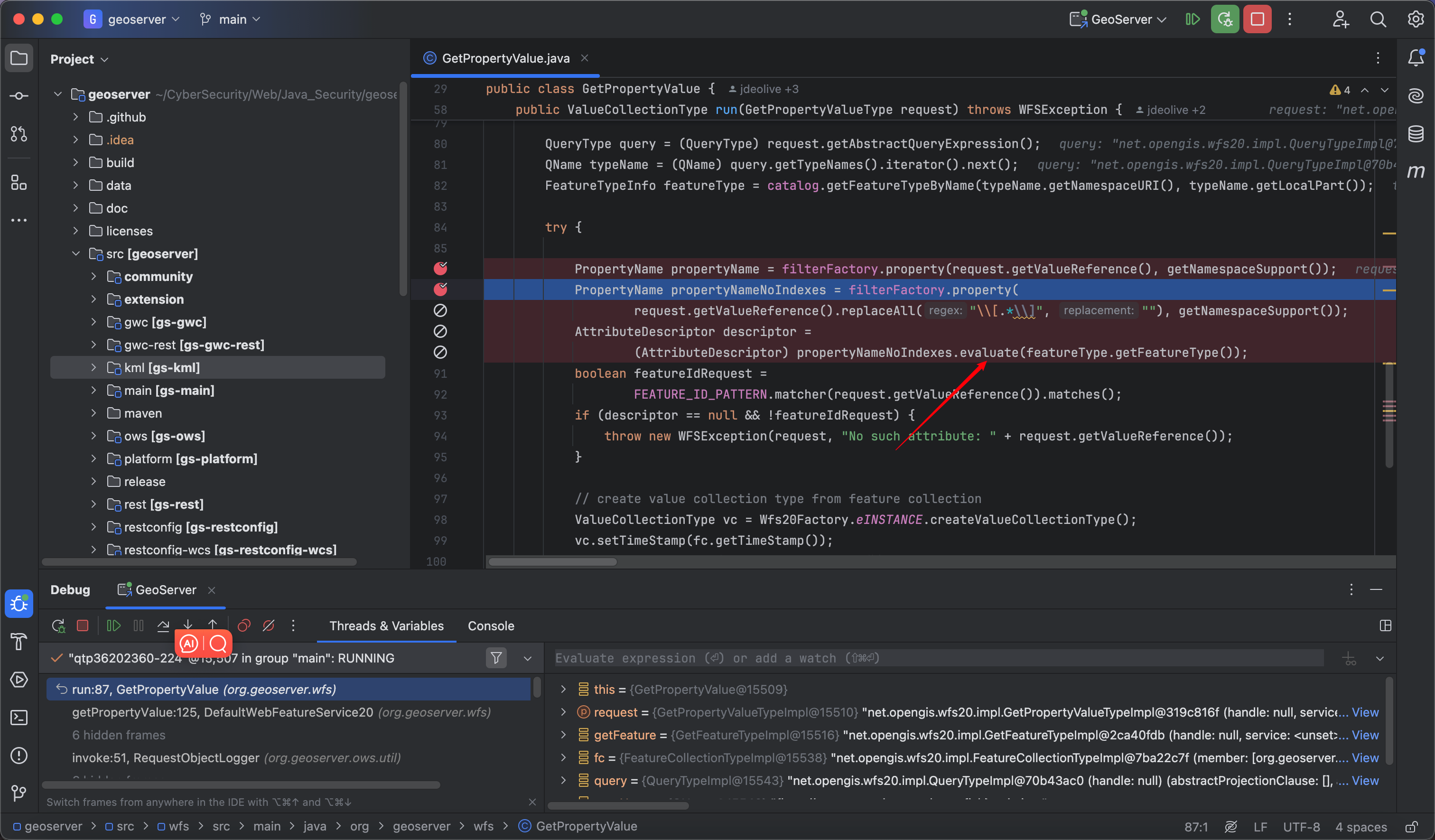Click View link for the fc variable

(x=1365, y=757)
